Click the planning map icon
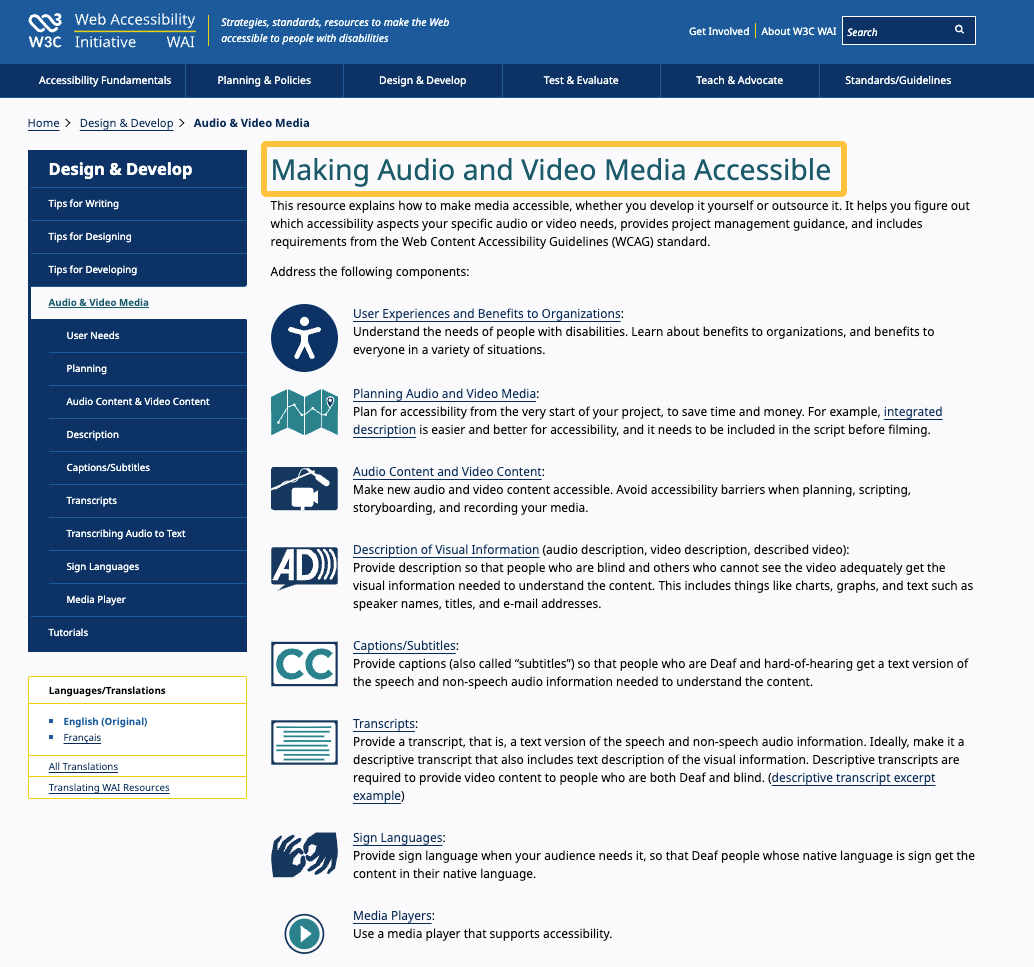The image size is (1034, 967). 304,412
